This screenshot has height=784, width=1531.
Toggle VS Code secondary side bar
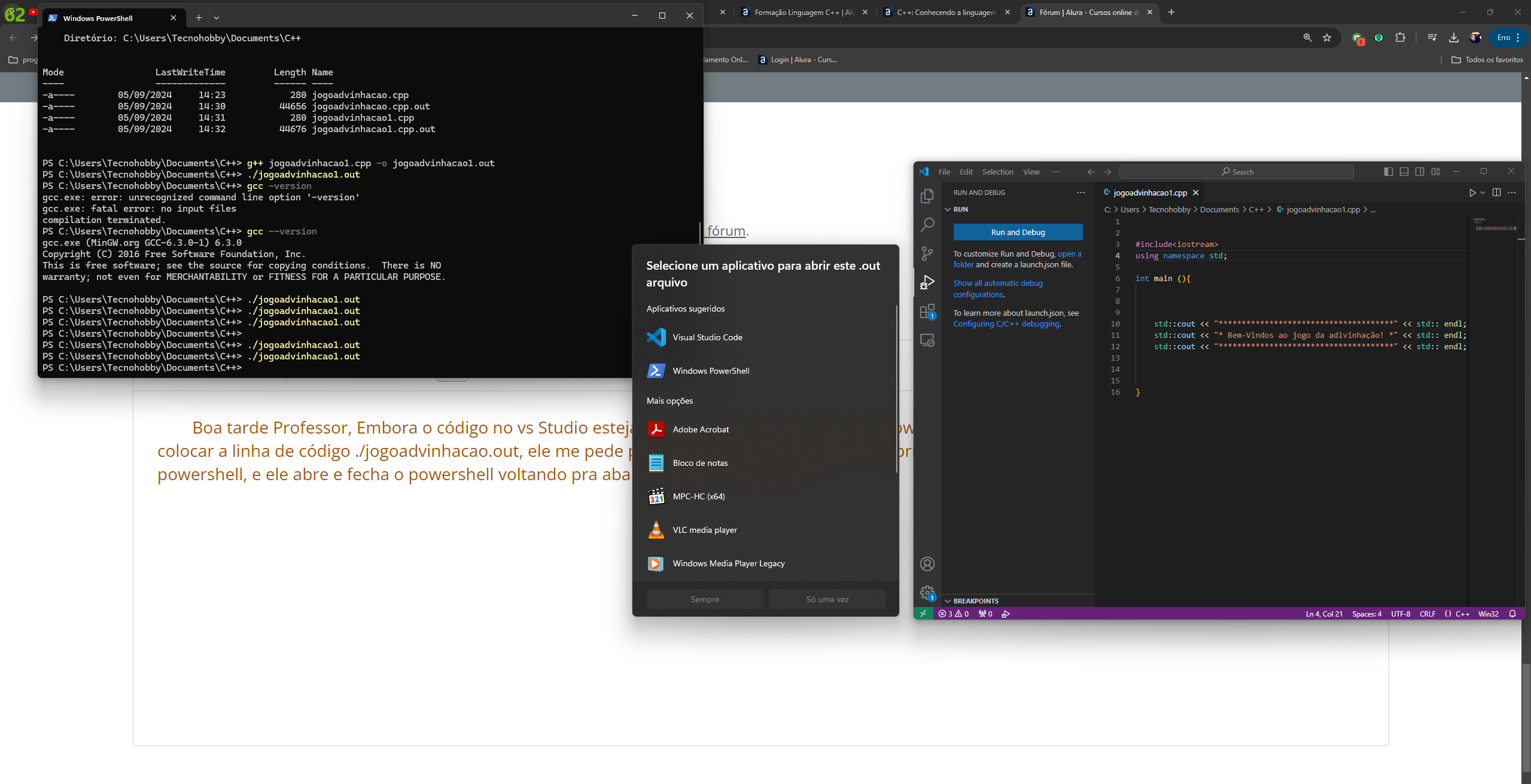click(1420, 172)
